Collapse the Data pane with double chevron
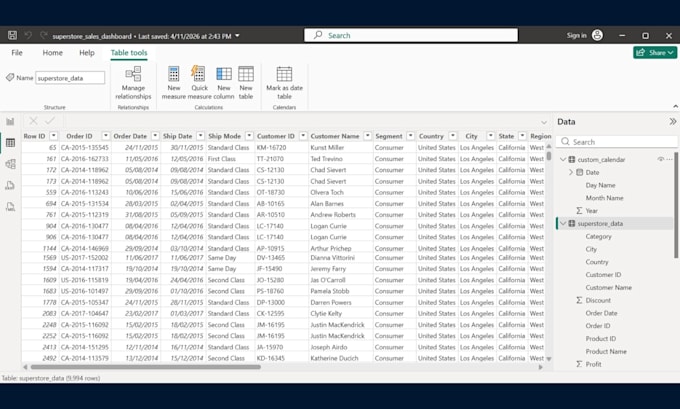The height and width of the screenshot is (409, 680). pyautogui.click(x=672, y=122)
